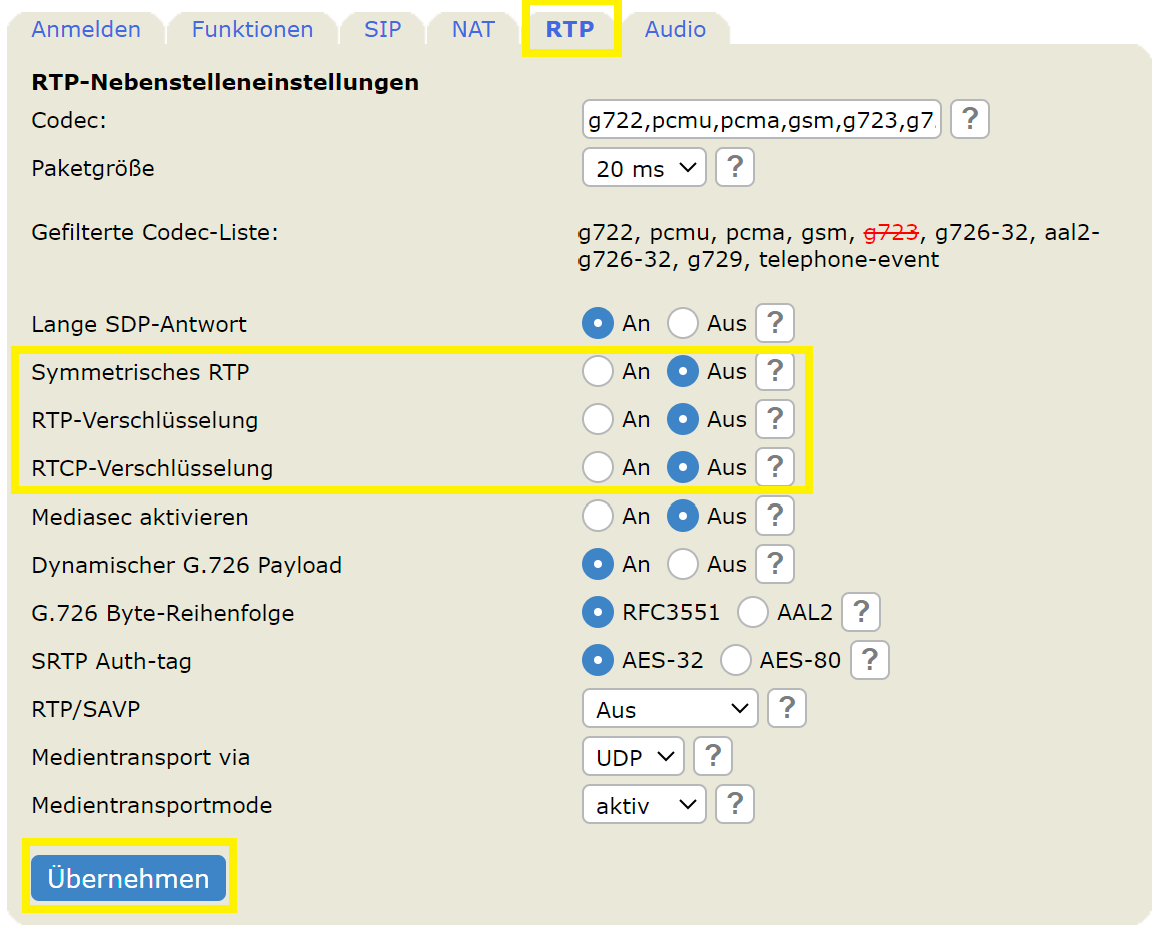Open help for SRTP Auth-tag
Image resolution: width=1154 pixels, height=926 pixels.
(x=869, y=660)
